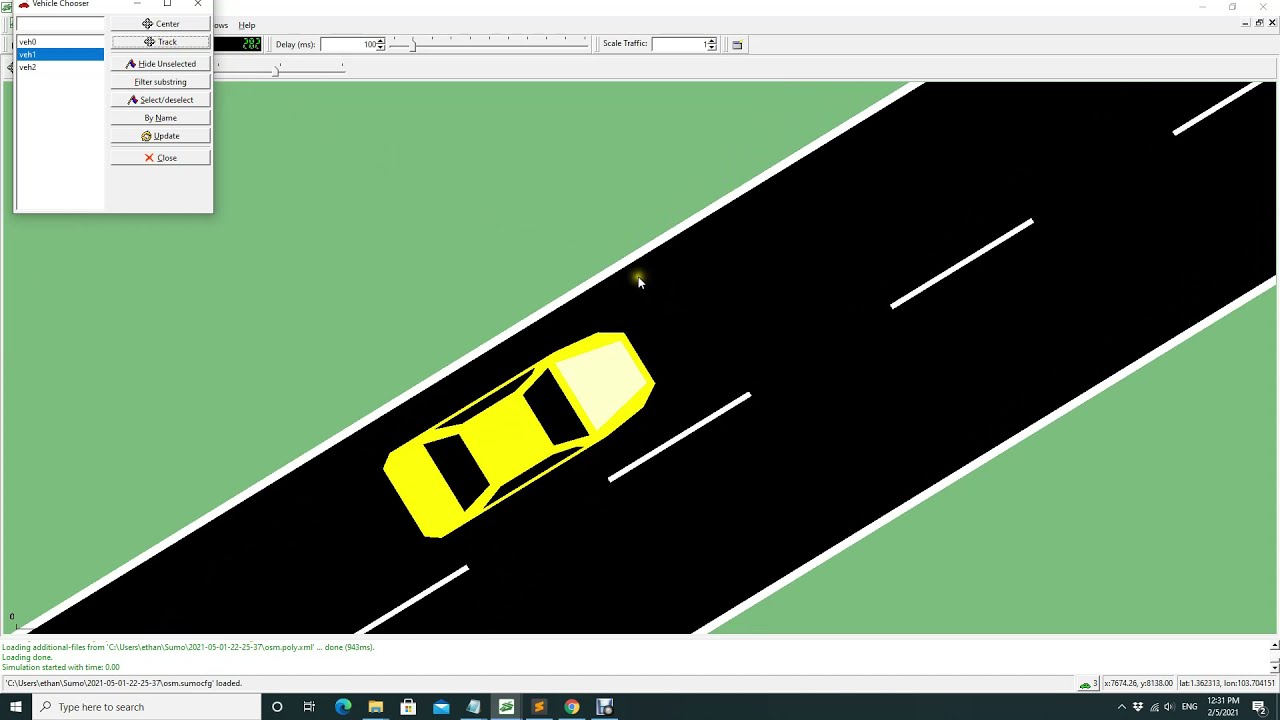Click Hide Unselected in Vehicle Chooser

point(160,64)
